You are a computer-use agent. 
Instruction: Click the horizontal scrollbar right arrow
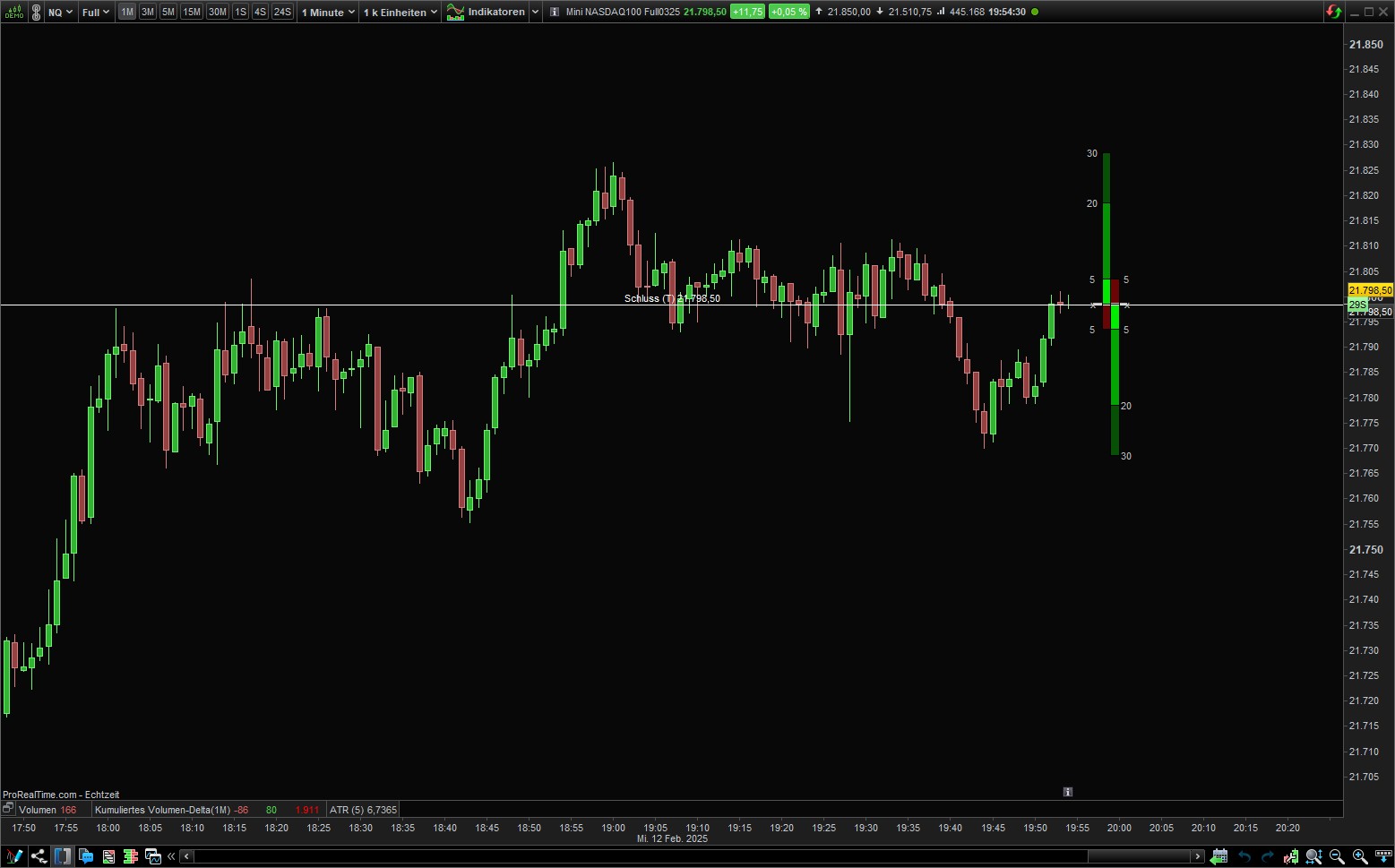click(x=1197, y=856)
